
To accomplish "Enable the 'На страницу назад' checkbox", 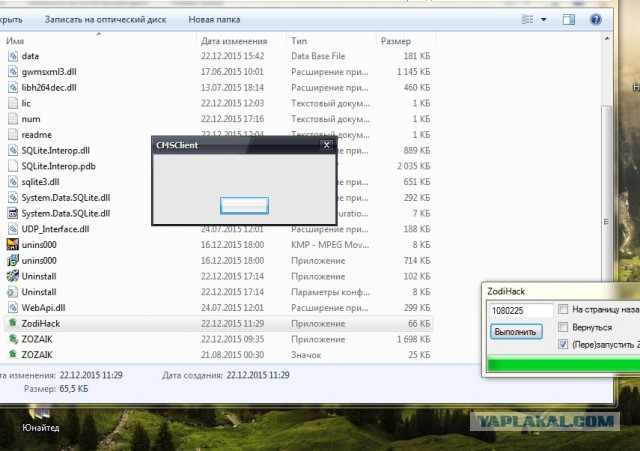I will [x=564, y=309].
